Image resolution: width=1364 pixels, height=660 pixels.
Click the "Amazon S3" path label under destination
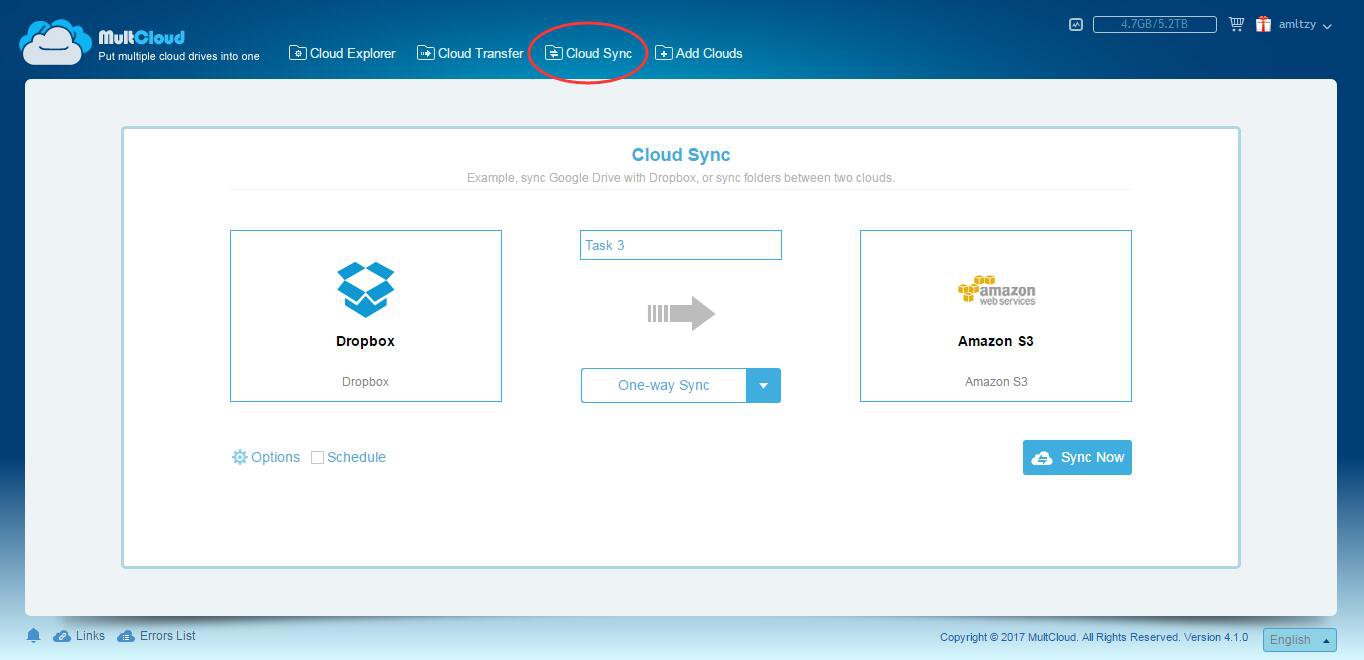[x=996, y=382]
